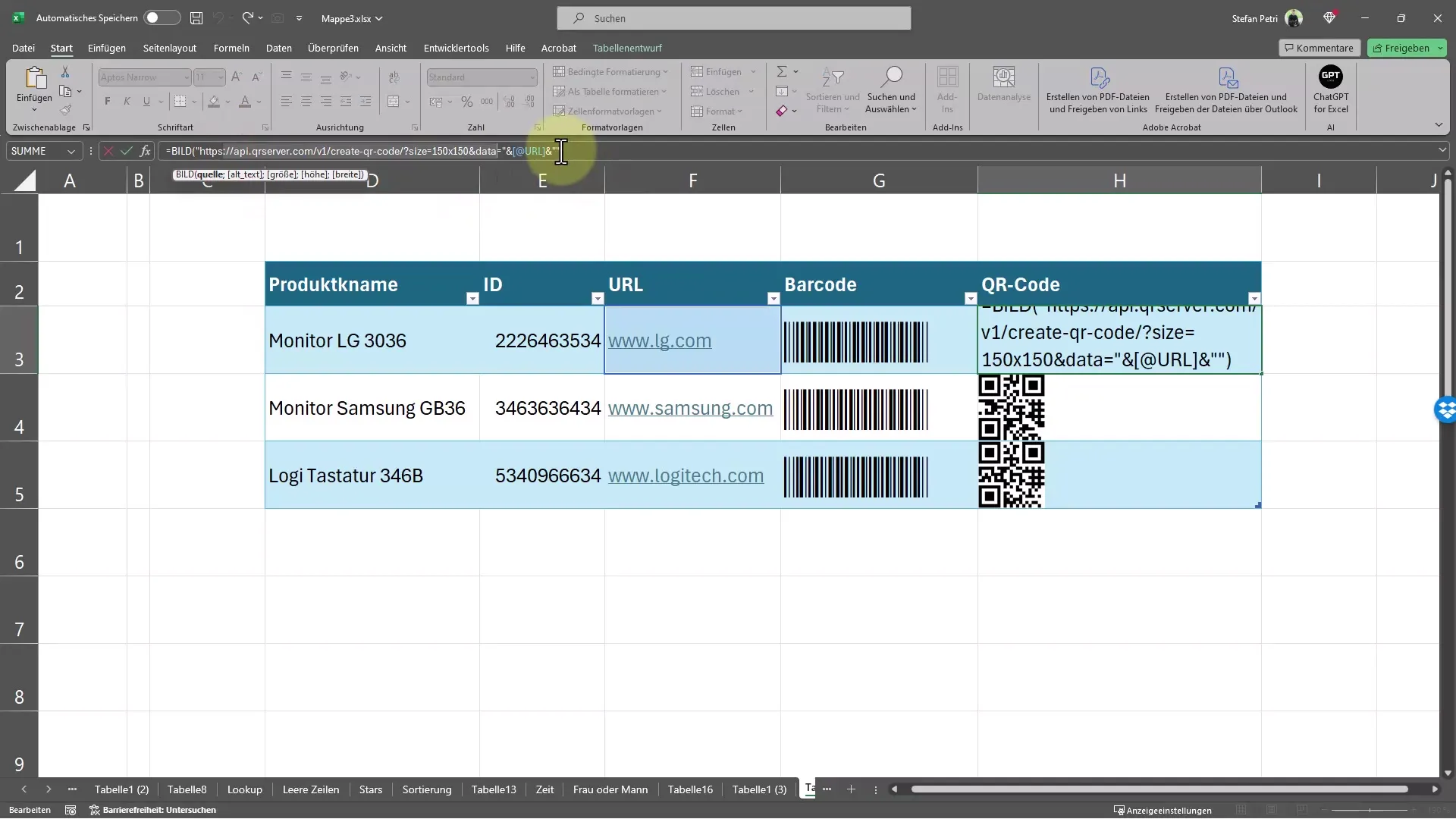Select the Entwicklertools menu tab
Viewport: 1456px width, 819px height.
coord(456,47)
